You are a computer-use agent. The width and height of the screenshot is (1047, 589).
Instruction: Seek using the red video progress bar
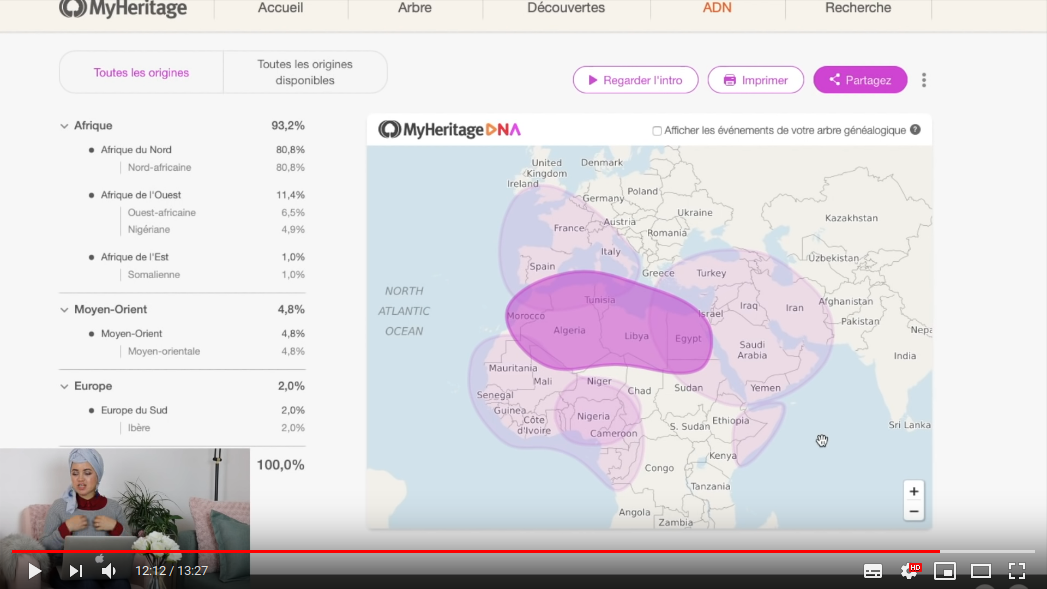(500, 551)
